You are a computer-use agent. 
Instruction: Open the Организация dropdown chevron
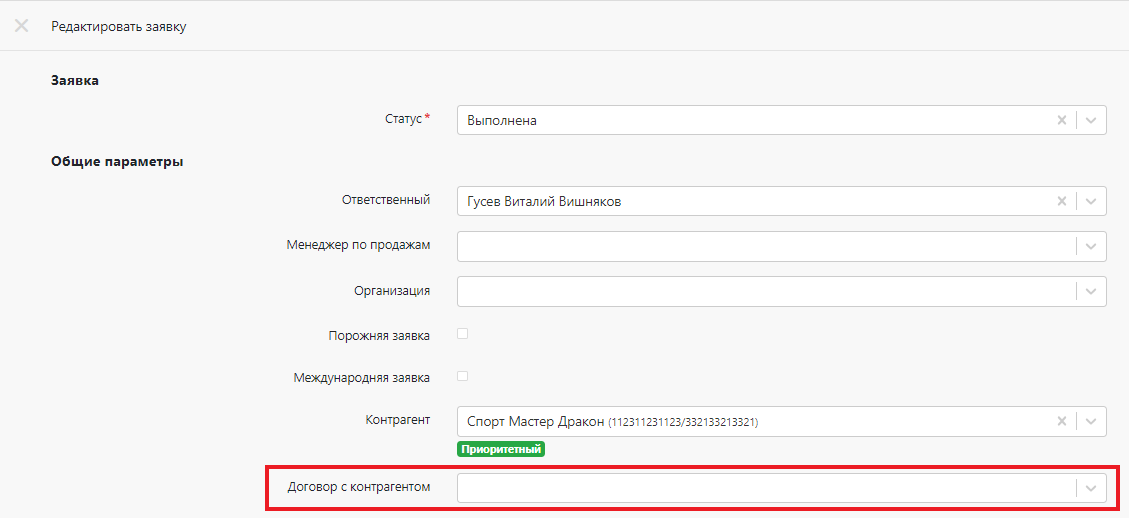pyautogui.click(x=1091, y=291)
